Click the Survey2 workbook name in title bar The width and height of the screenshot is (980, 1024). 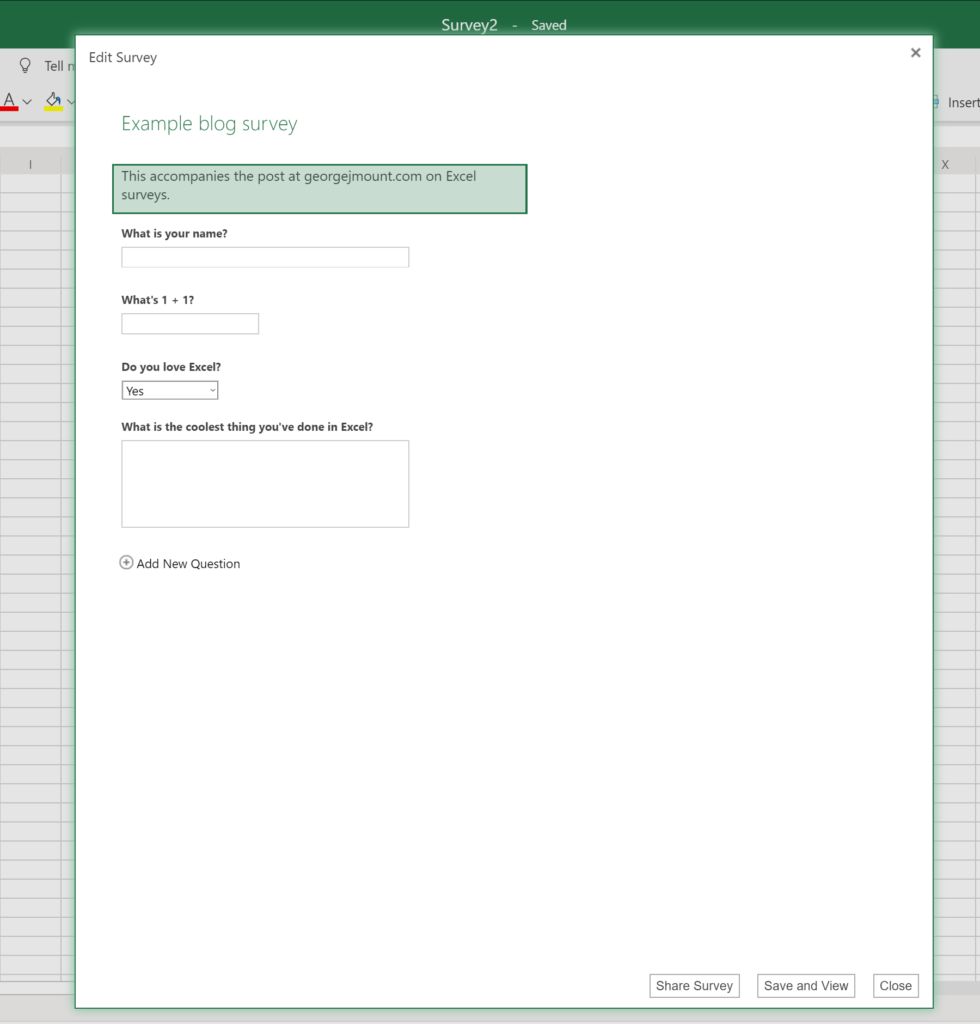click(469, 25)
